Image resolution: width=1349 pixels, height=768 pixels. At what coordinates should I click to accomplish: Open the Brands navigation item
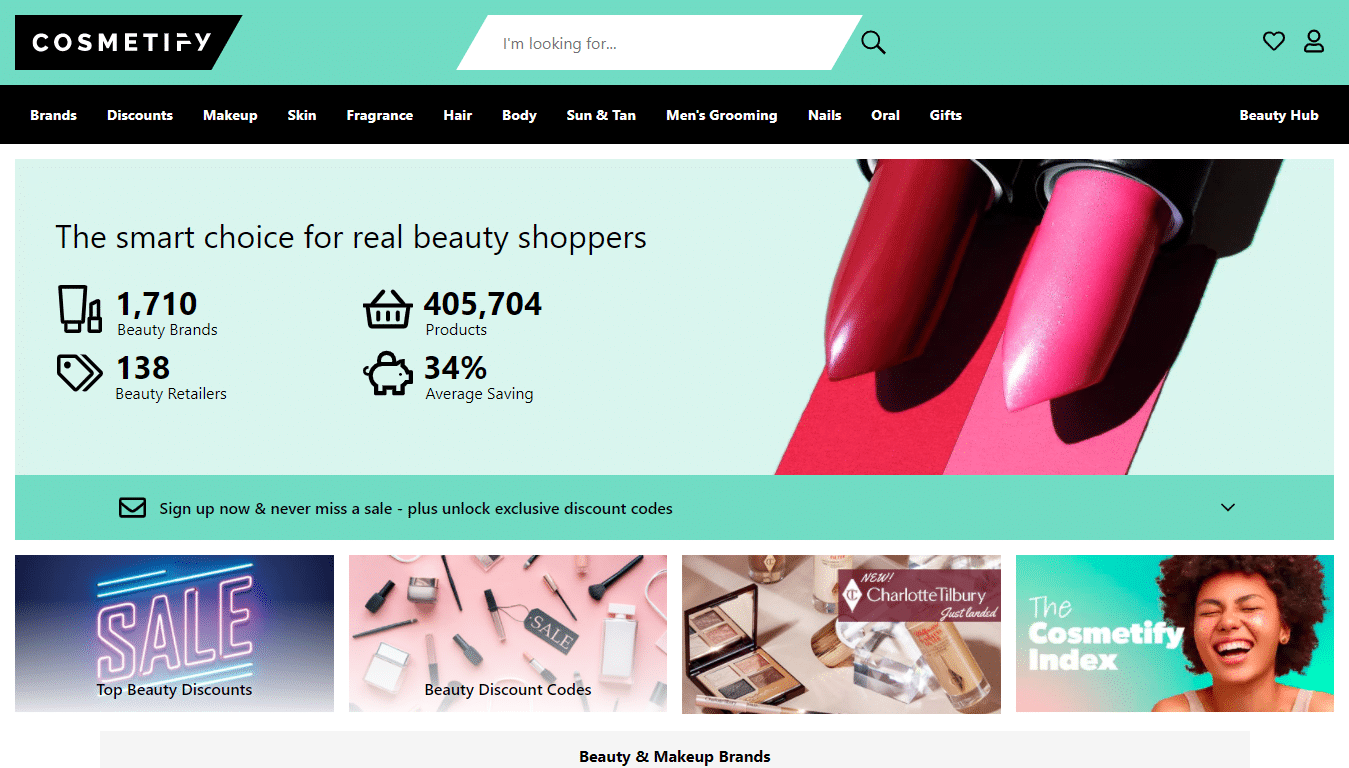[53, 115]
